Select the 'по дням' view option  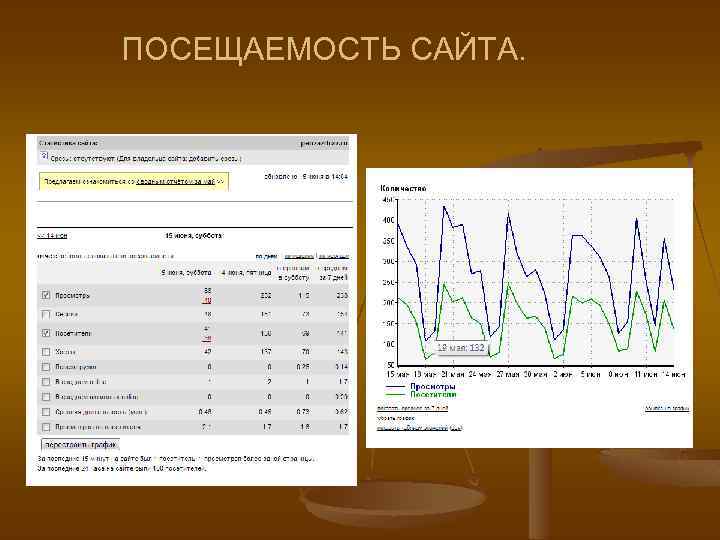click(x=266, y=256)
